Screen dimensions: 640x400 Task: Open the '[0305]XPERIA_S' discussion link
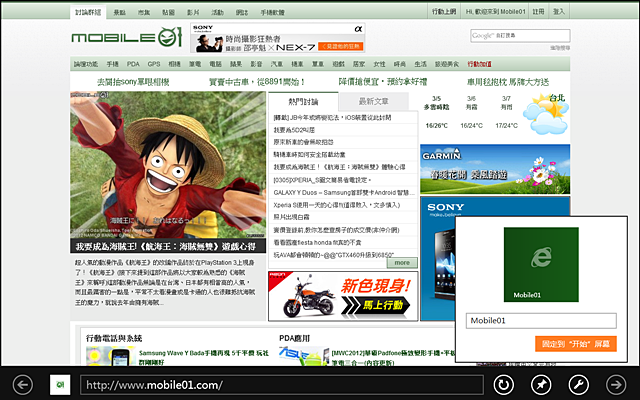(x=322, y=180)
